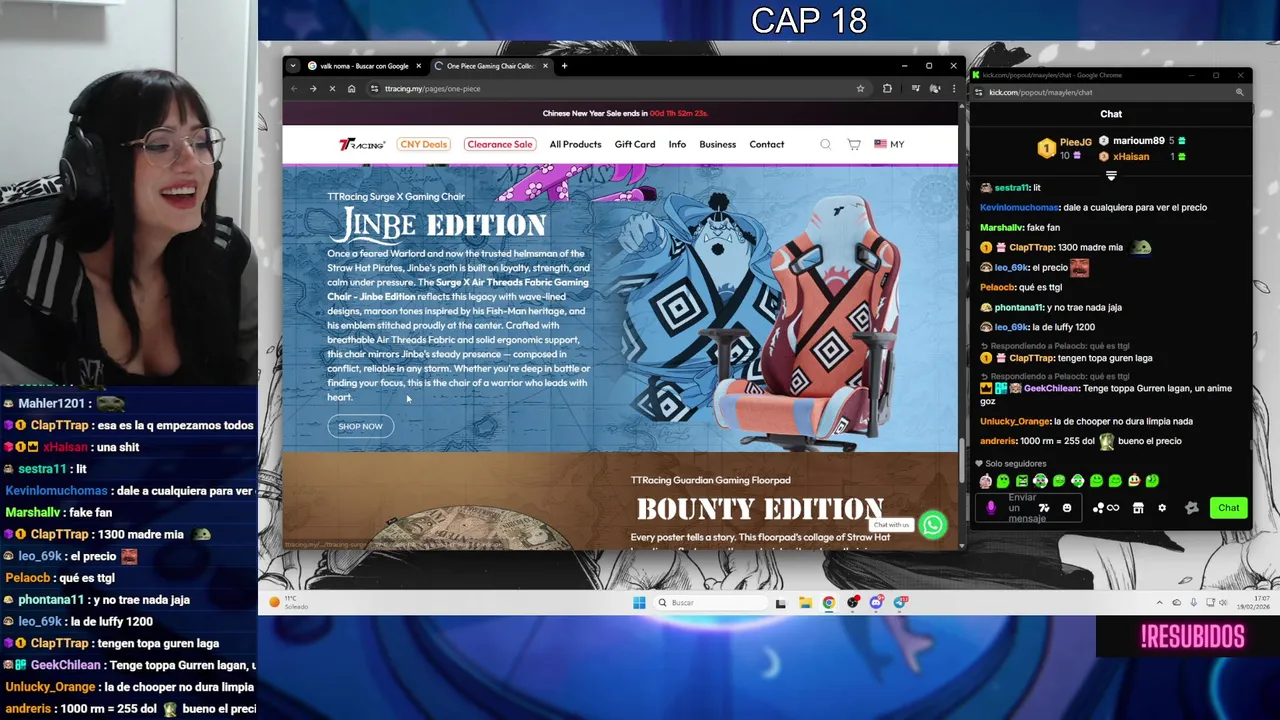Click the Clearance Sale button
The width and height of the screenshot is (1280, 720).
[x=499, y=144]
